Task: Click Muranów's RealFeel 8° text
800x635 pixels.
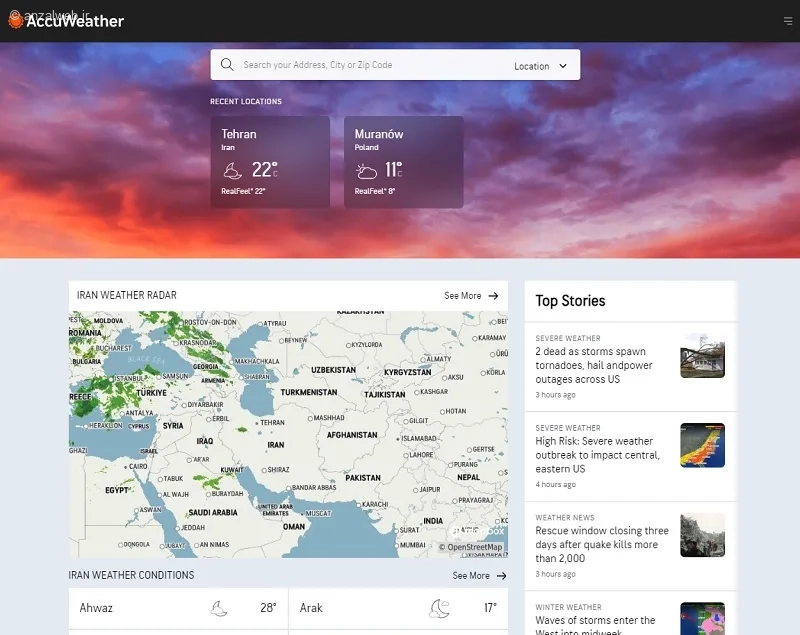Action: click(x=375, y=191)
